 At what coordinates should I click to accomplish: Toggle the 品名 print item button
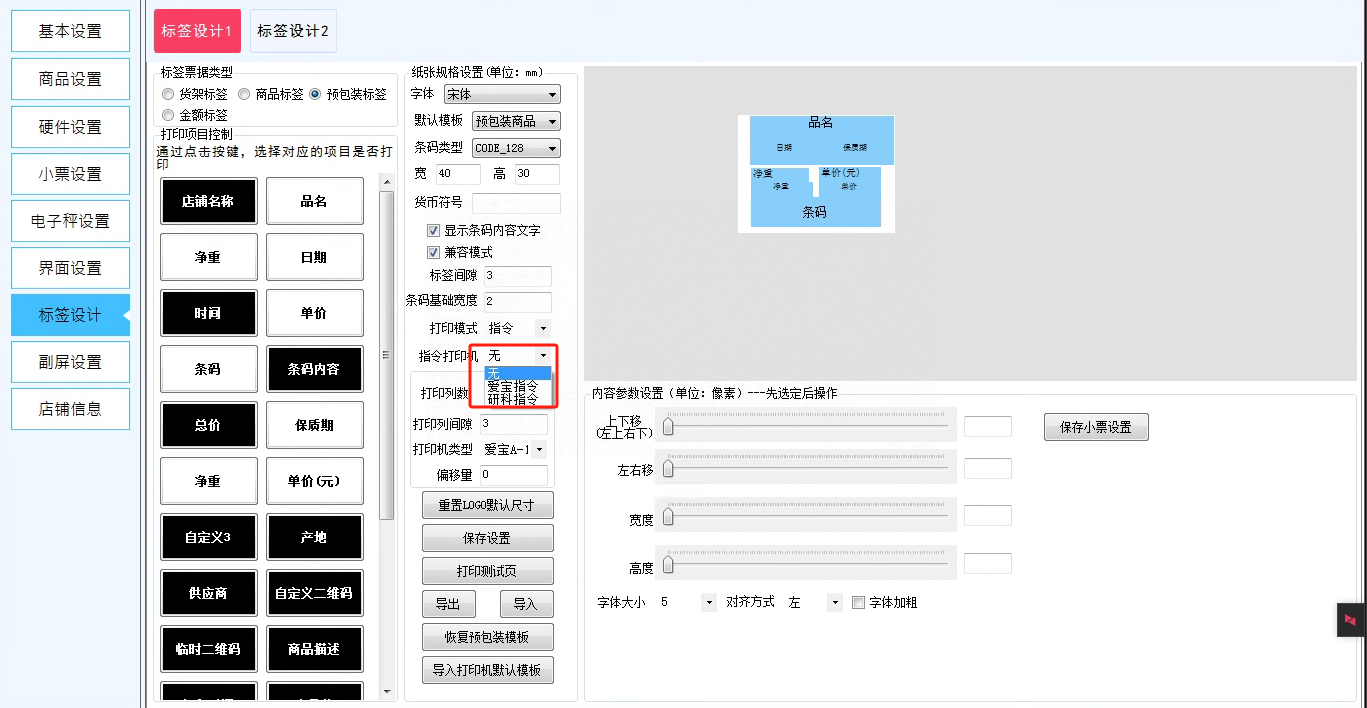tap(314, 201)
